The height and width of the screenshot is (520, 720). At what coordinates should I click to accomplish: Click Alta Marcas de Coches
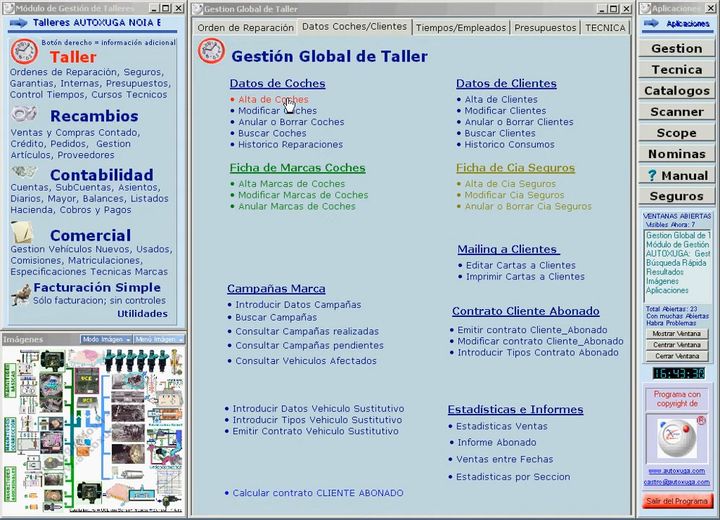(291, 184)
